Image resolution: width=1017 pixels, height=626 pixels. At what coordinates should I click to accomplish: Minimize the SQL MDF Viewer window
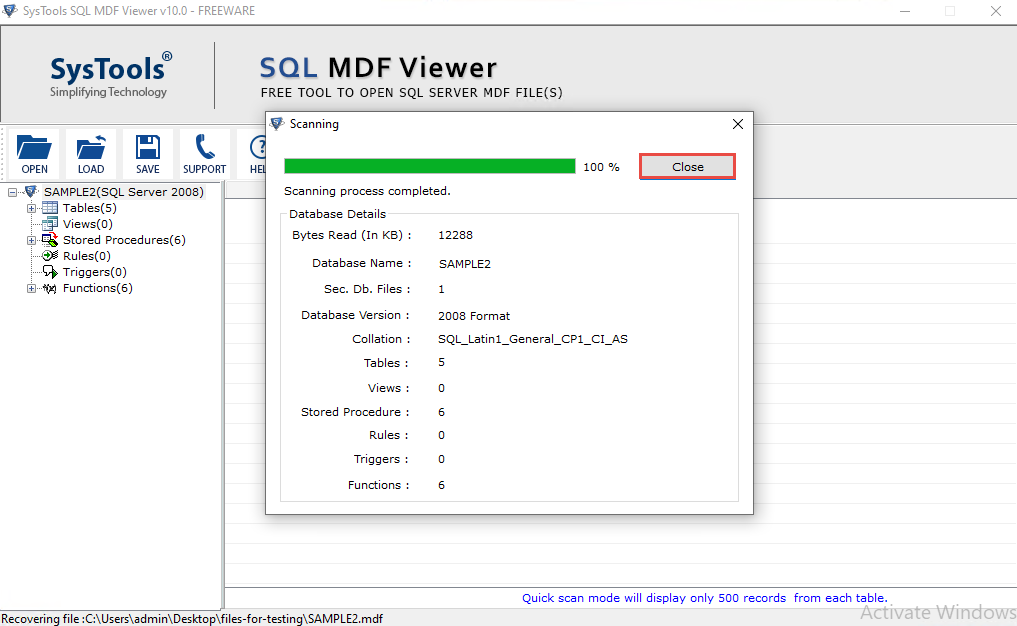[905, 11]
